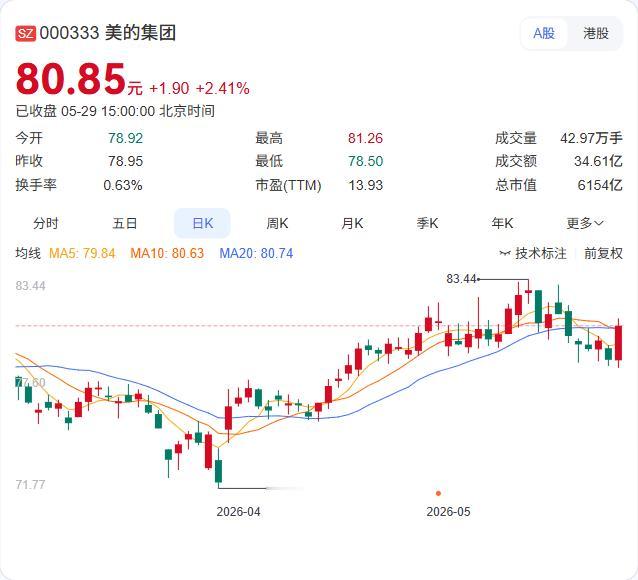Viewport: 638px width, 580px height.
Task: Click the 成交额 value 34.61亿
Action: [598, 161]
